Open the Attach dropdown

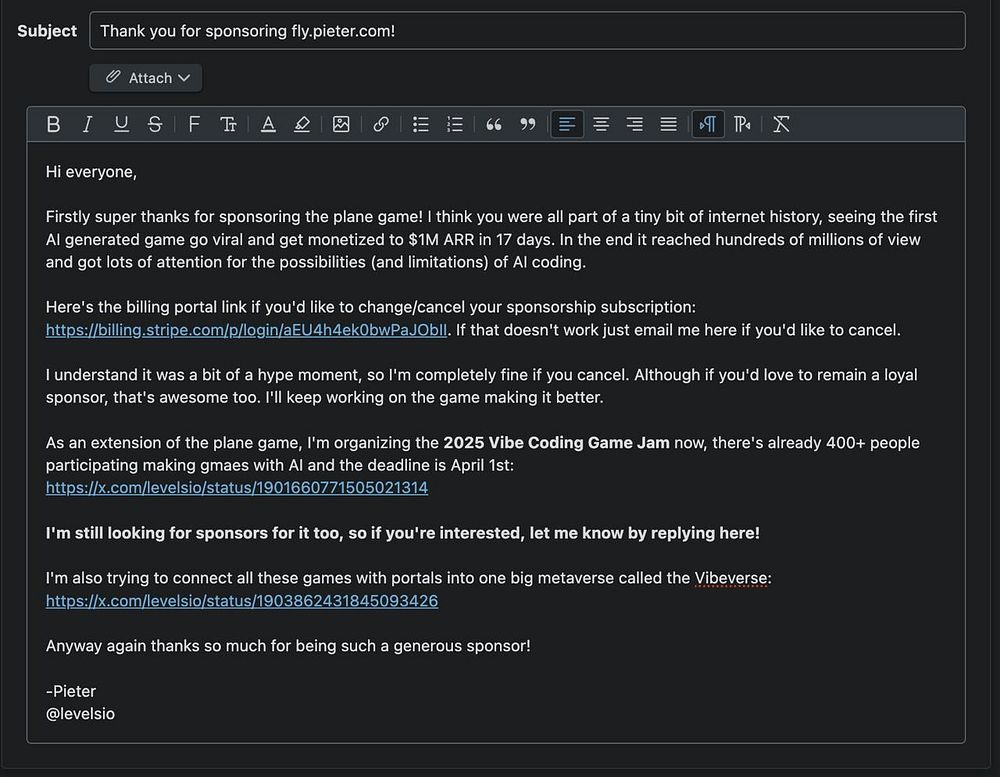tap(146, 78)
